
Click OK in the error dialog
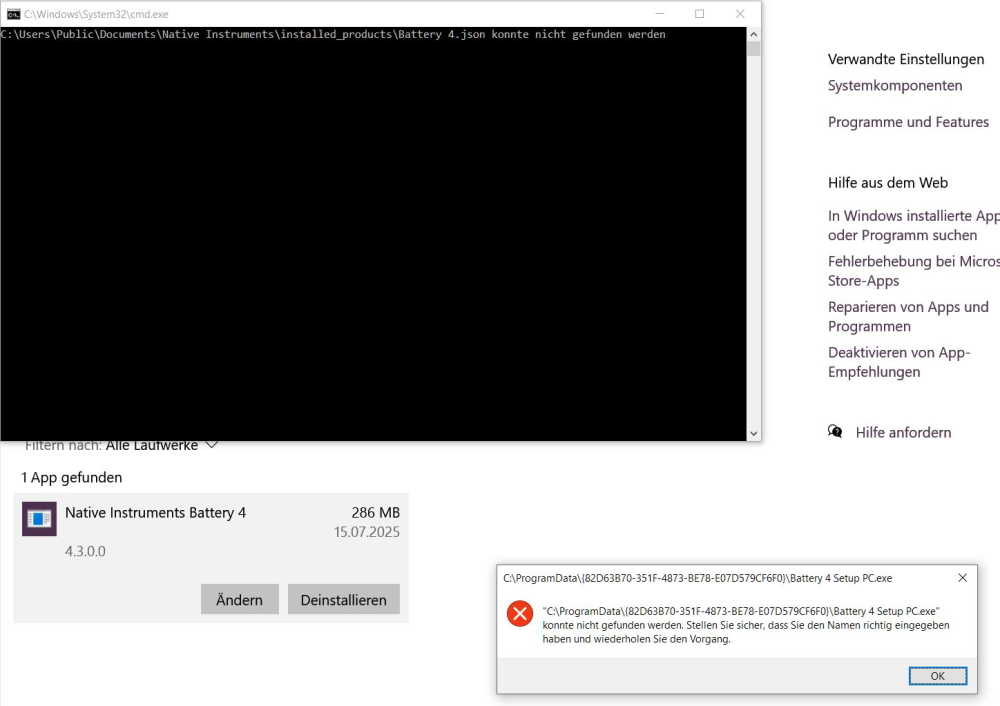pyautogui.click(x=938, y=676)
